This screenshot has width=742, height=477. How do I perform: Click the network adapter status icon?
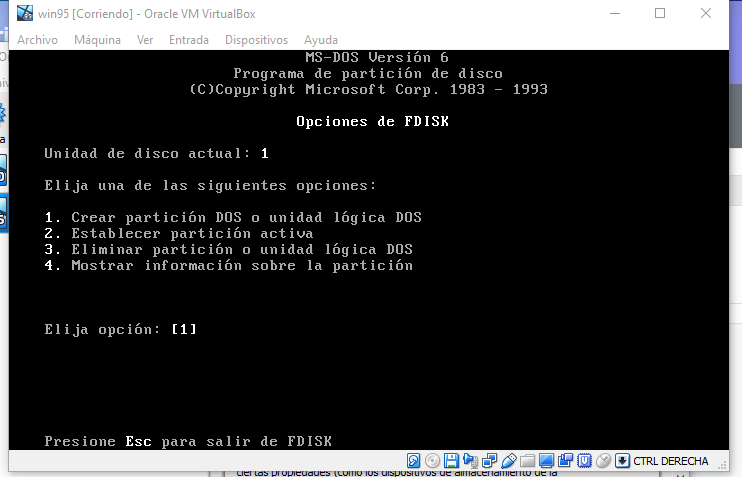pyautogui.click(x=489, y=460)
